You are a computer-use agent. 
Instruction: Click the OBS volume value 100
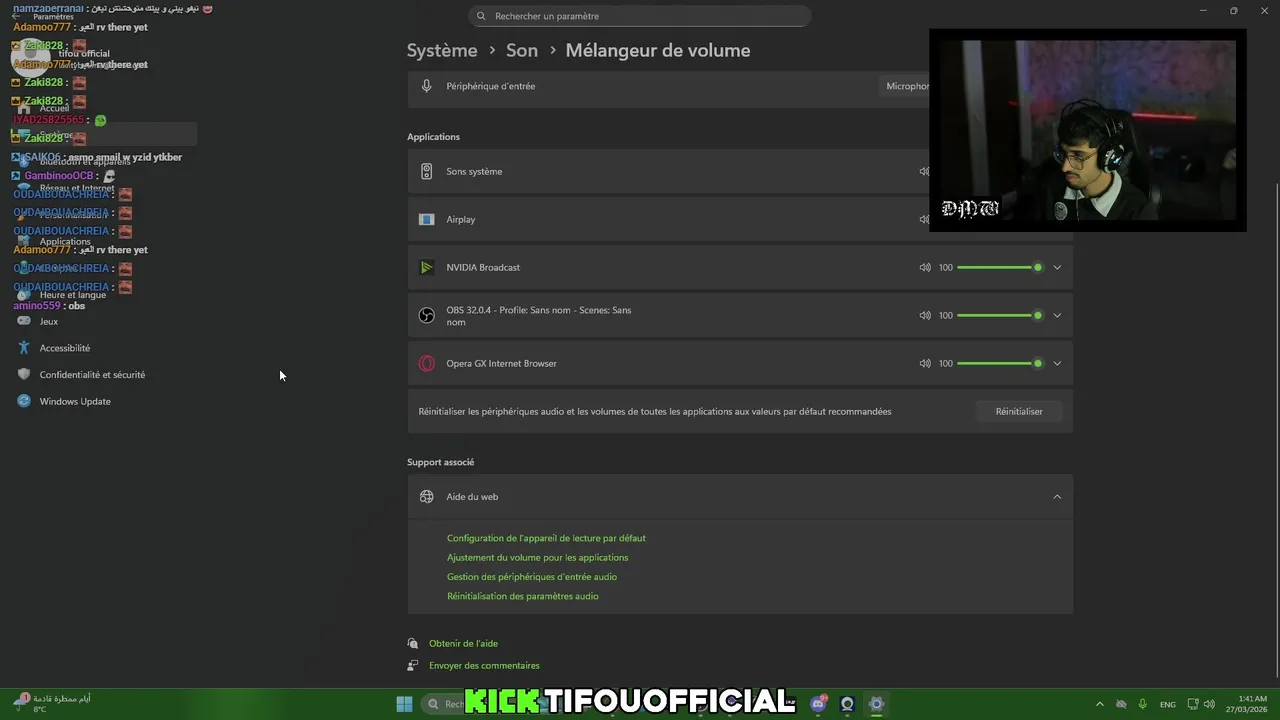point(946,315)
